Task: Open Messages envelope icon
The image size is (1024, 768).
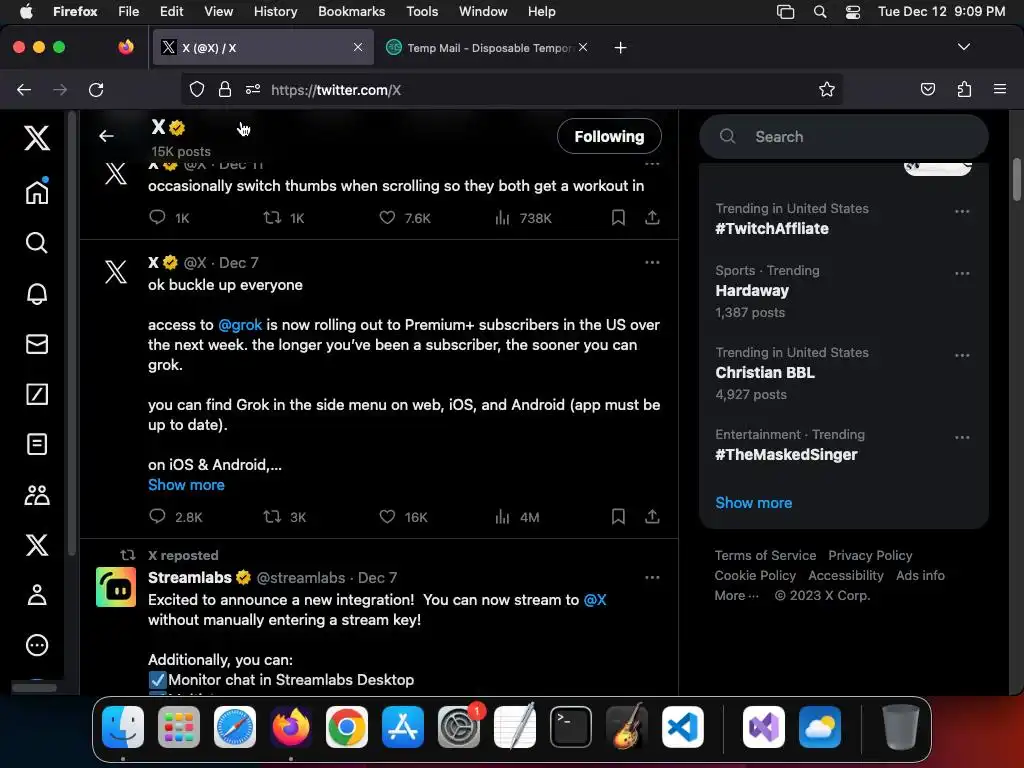Action: pyautogui.click(x=37, y=344)
